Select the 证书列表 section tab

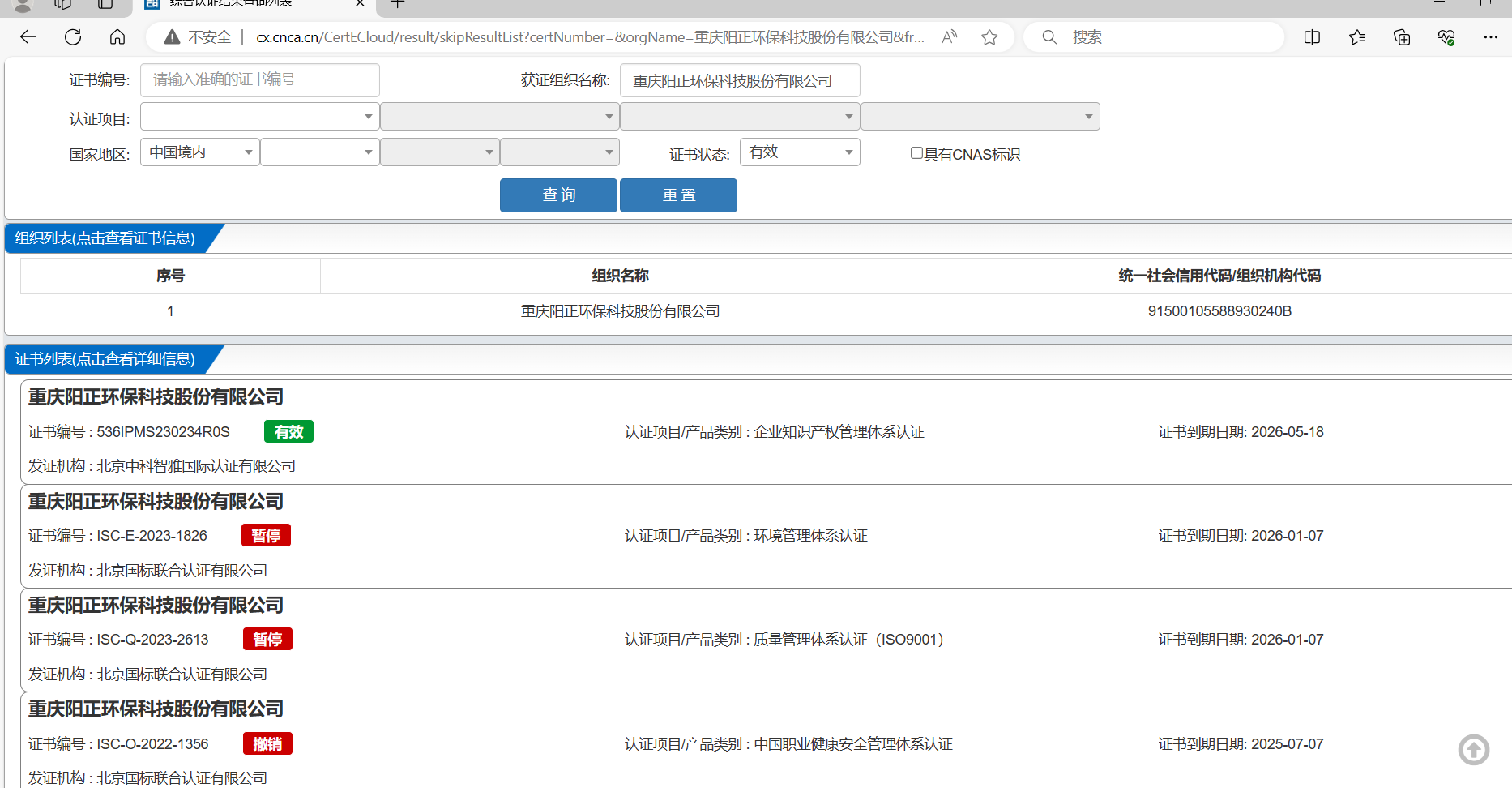click(105, 359)
